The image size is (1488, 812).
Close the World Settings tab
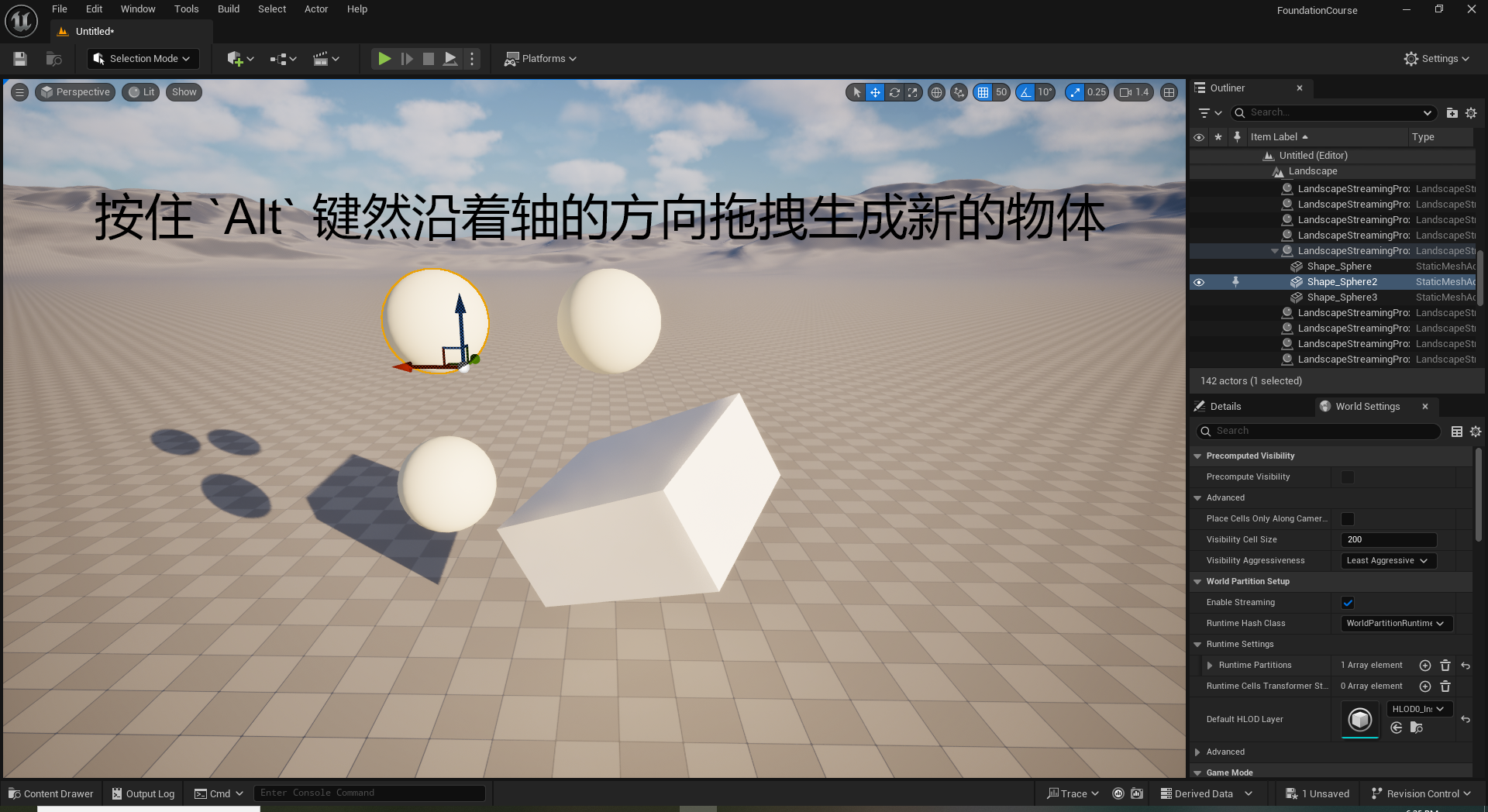click(1425, 407)
